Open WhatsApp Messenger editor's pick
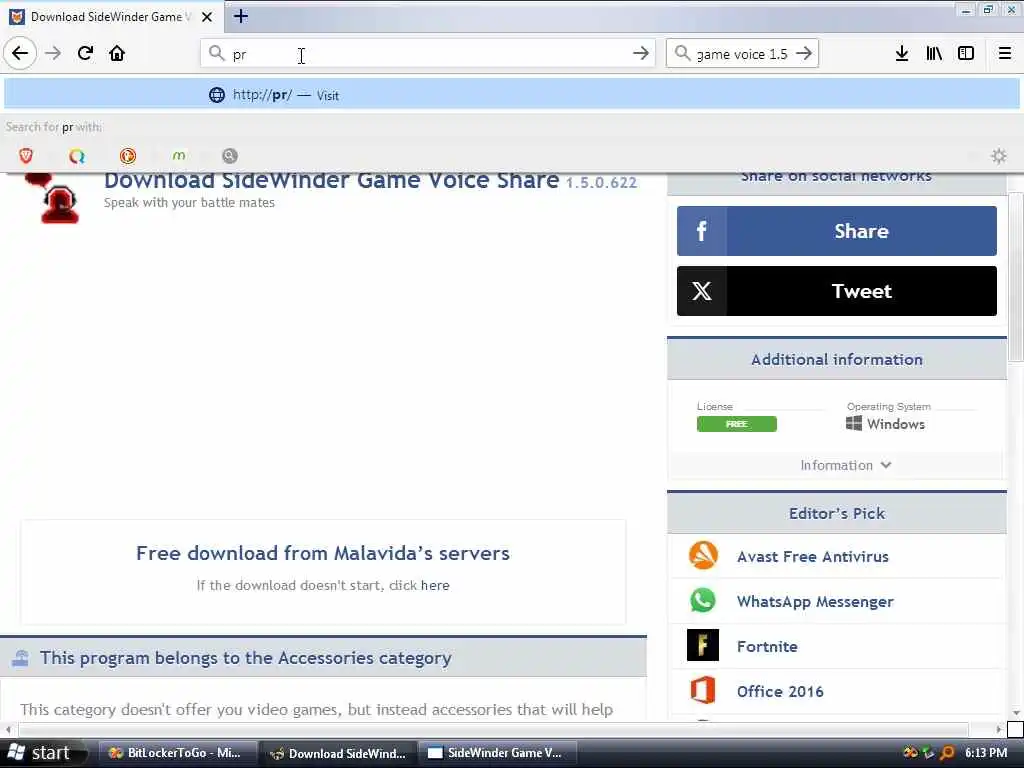1024x768 pixels. tap(815, 601)
